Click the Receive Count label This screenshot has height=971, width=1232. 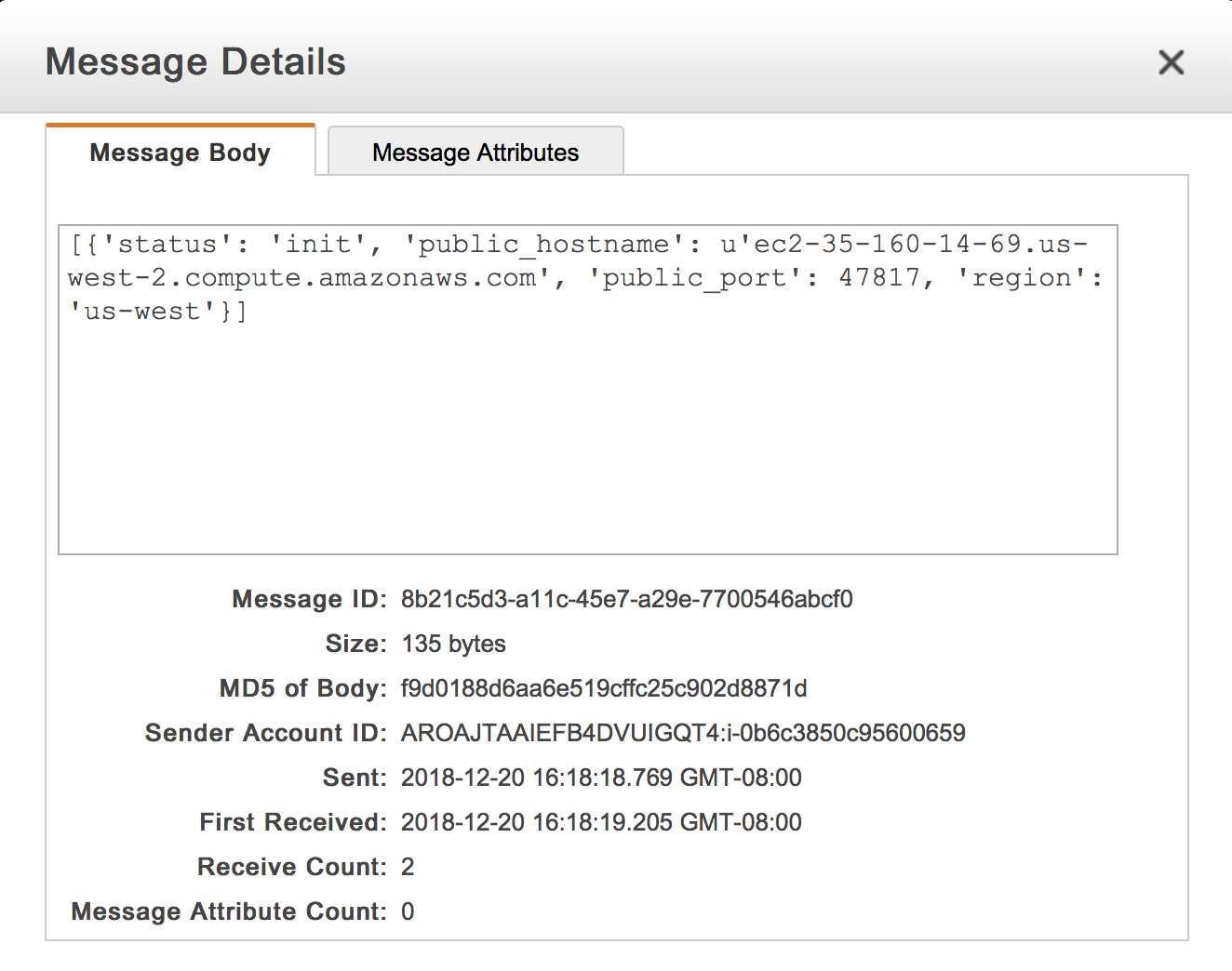pos(291,867)
